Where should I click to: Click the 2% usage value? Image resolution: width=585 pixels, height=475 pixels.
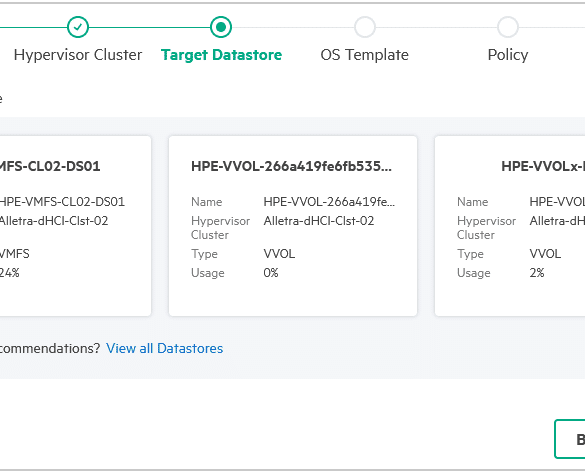pyautogui.click(x=537, y=273)
